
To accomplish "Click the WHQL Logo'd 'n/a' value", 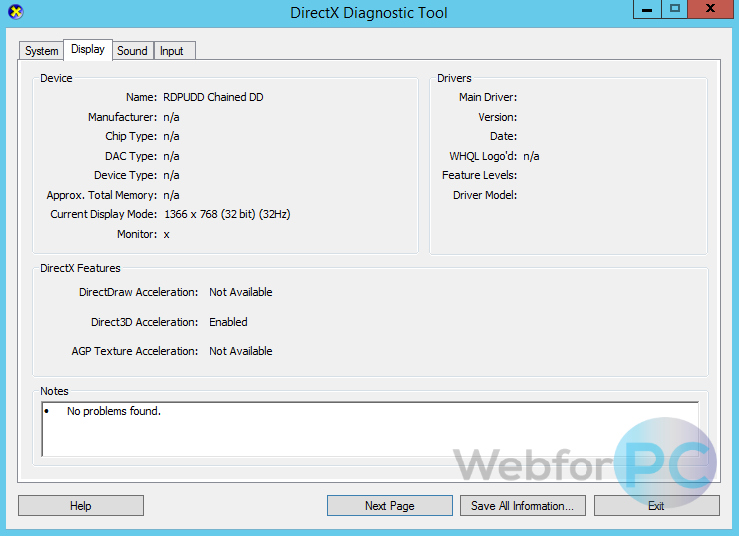I will point(531,156).
